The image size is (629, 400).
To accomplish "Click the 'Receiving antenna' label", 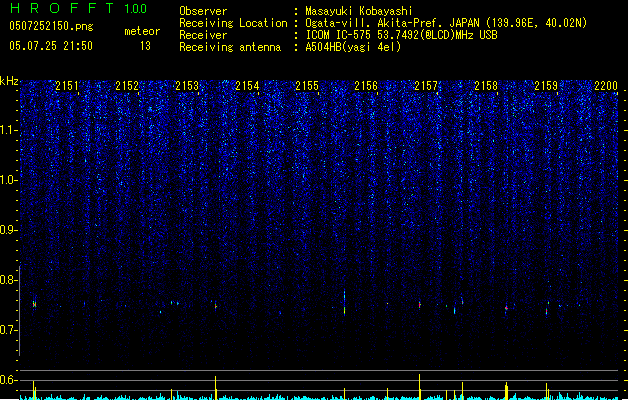I will 230,47.
